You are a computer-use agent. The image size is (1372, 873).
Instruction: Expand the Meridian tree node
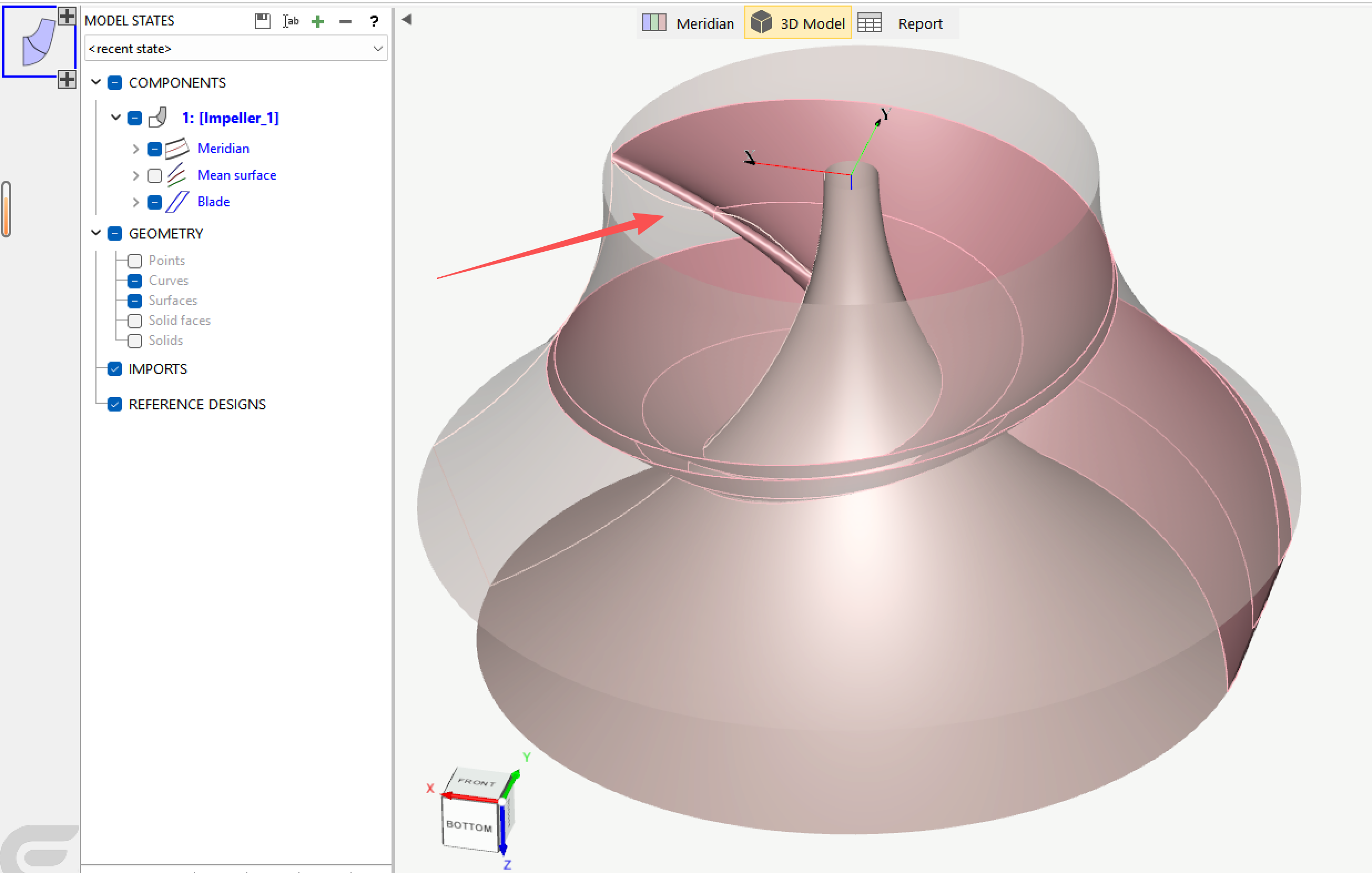pyautogui.click(x=136, y=149)
